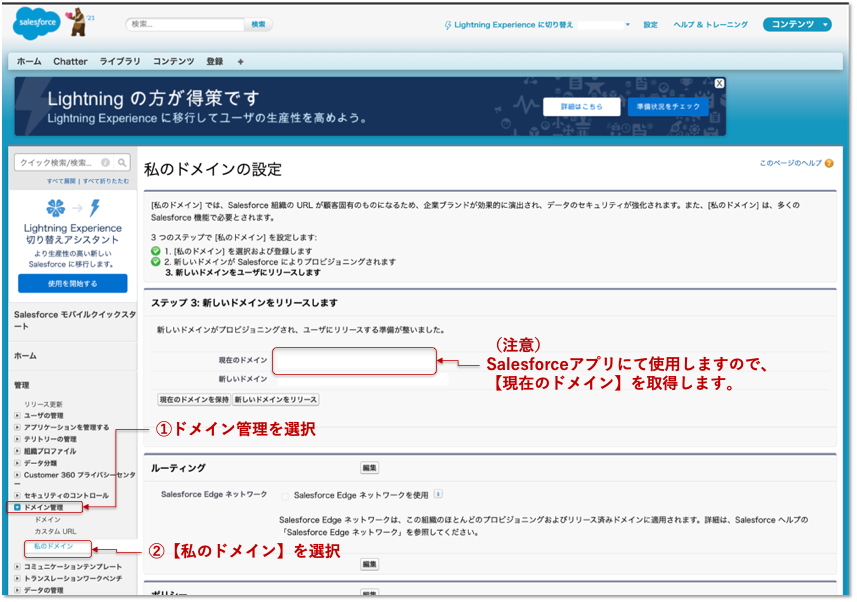
Task: Click the lightning bolt icon beside Lightning Experience に切り替え
Action: point(448,25)
